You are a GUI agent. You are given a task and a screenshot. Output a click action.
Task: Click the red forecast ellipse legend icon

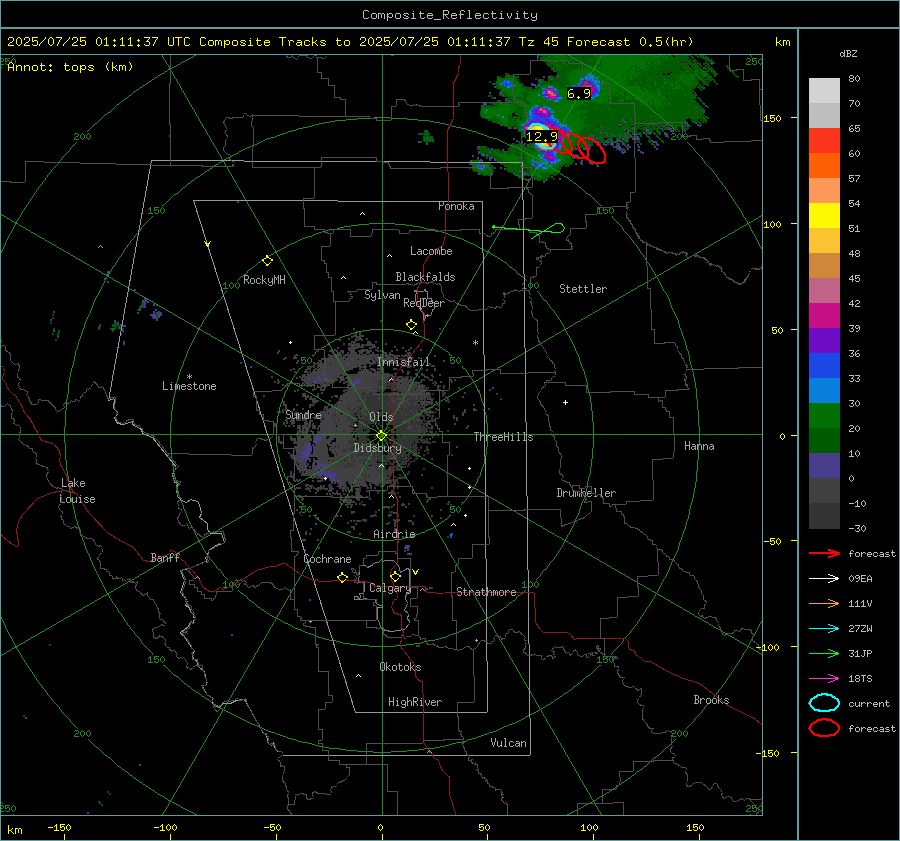pyautogui.click(x=824, y=728)
